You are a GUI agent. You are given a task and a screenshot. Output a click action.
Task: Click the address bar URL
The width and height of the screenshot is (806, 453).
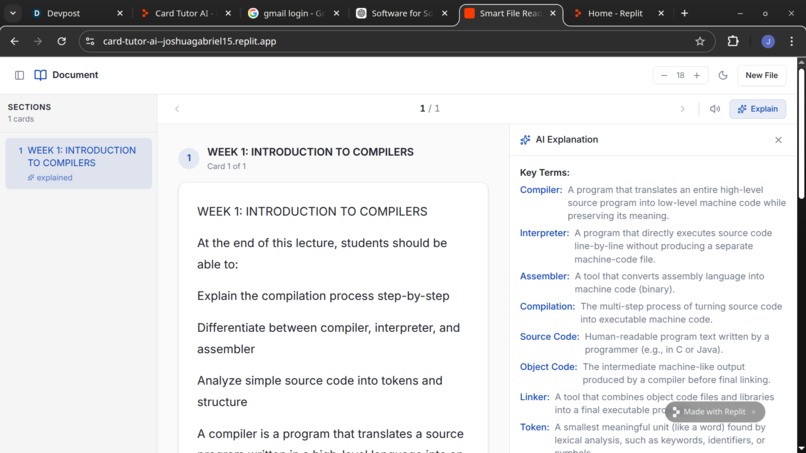pos(189,41)
